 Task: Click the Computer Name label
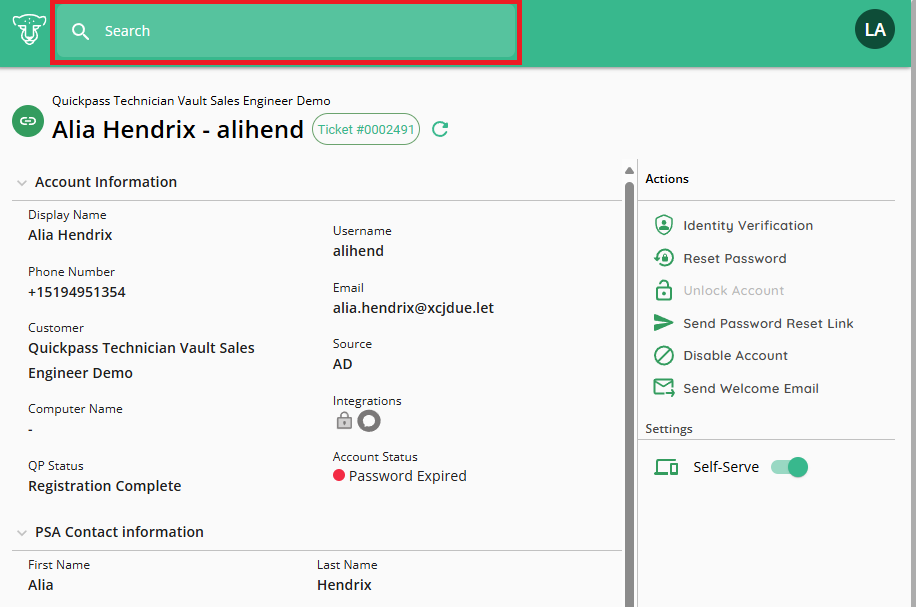pos(75,409)
